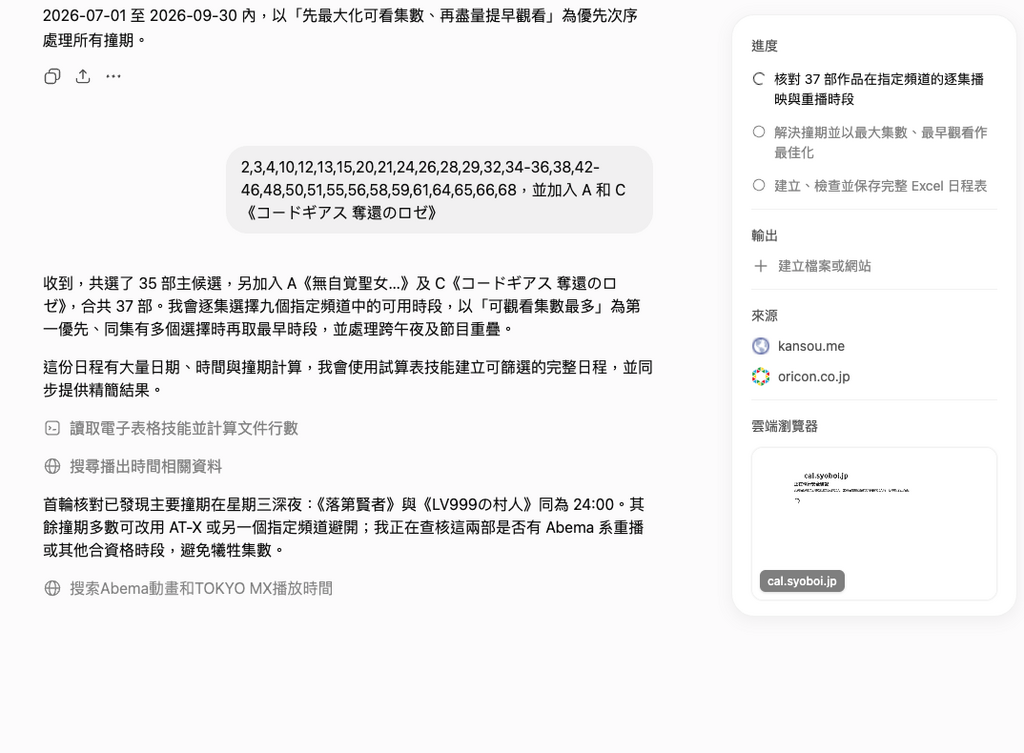Screen dimensions: 1024x753
Task: Click the 解決撞期並以最大集數 progress text
Action: click(880, 142)
